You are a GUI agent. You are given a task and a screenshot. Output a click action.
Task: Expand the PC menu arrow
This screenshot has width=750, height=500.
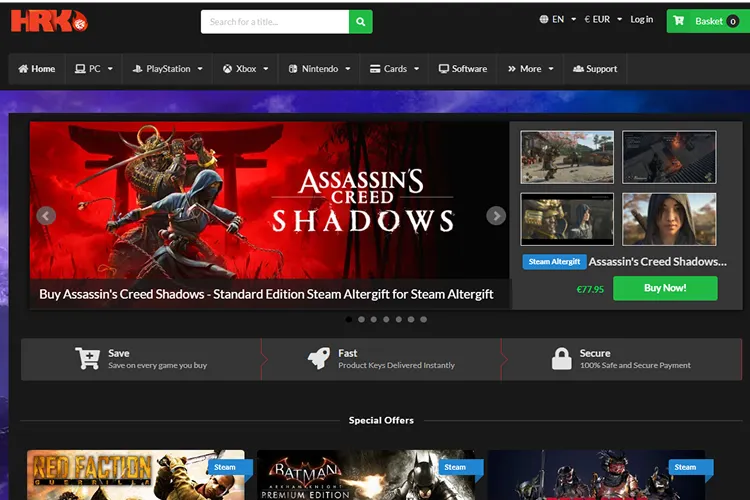[x=110, y=69]
